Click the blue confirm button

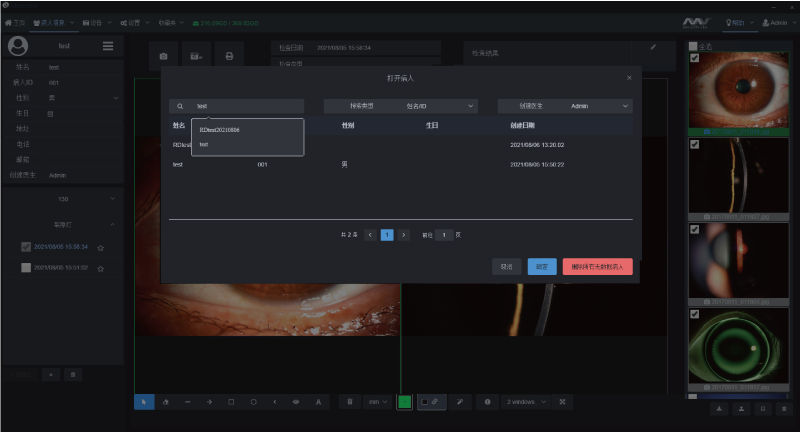coord(542,267)
